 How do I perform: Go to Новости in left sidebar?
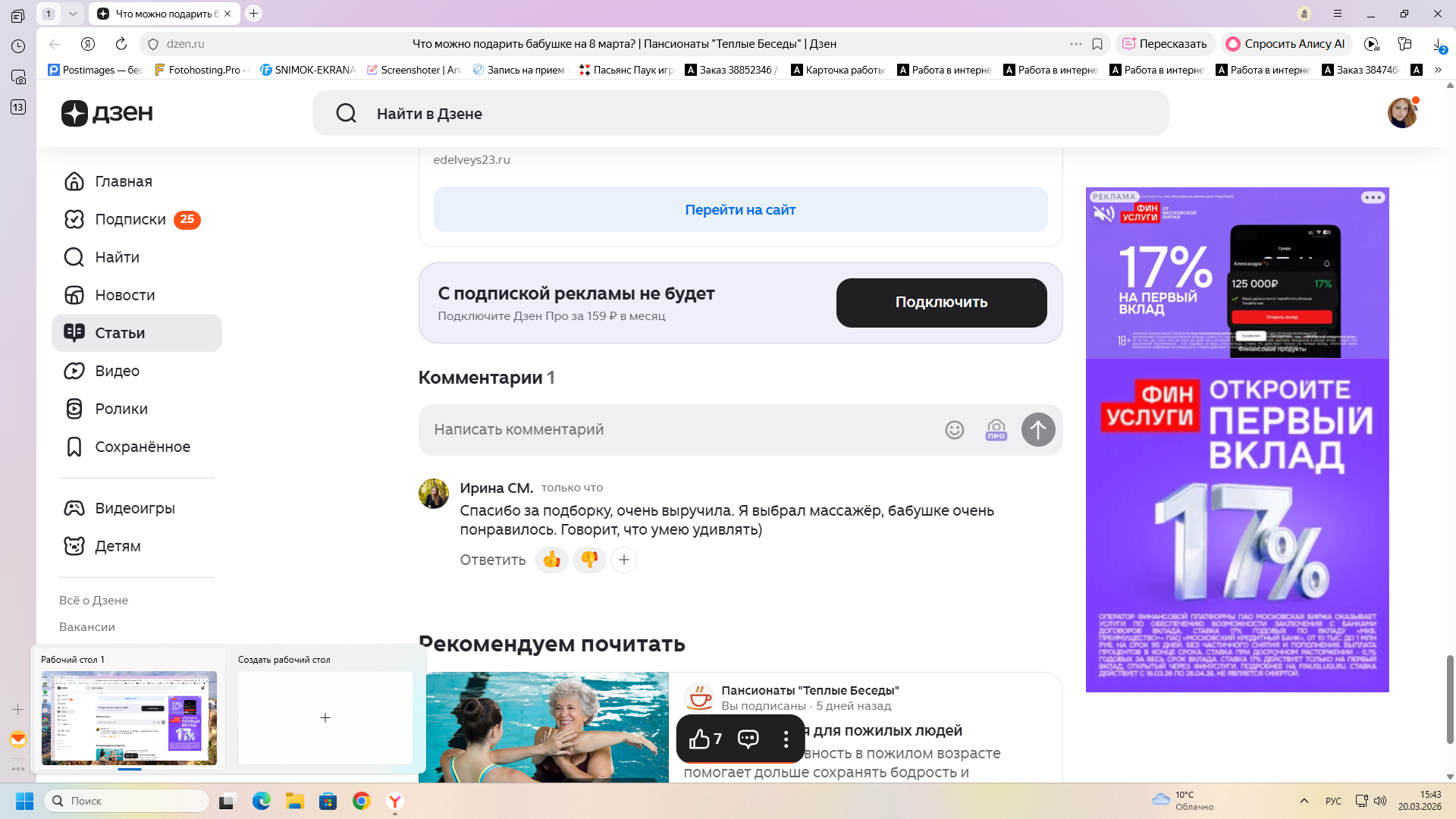point(125,295)
